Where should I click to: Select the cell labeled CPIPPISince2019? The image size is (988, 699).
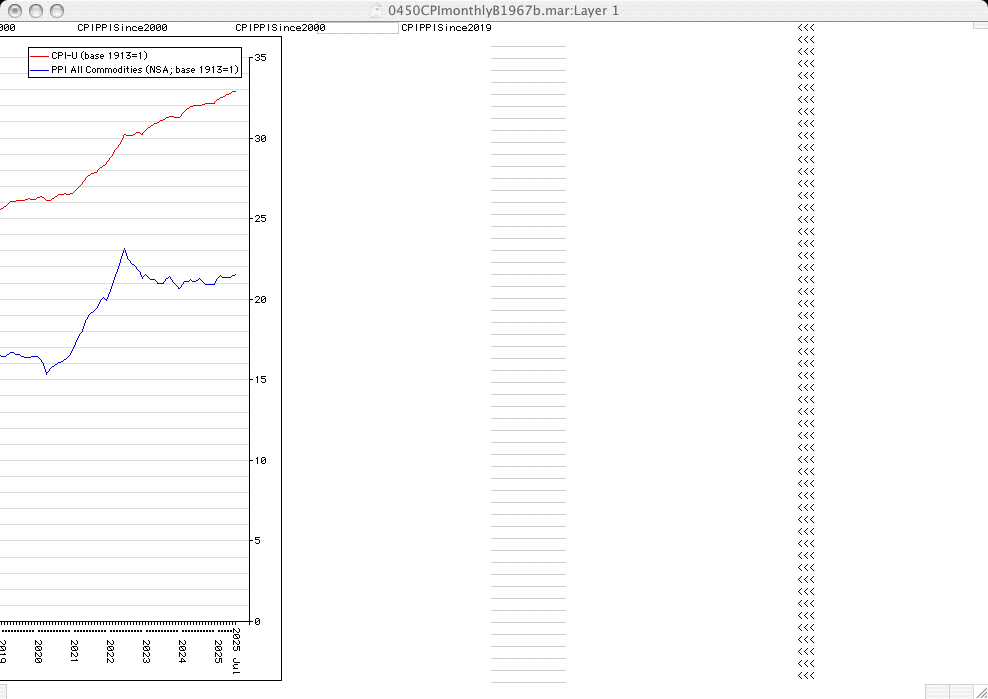coord(446,28)
